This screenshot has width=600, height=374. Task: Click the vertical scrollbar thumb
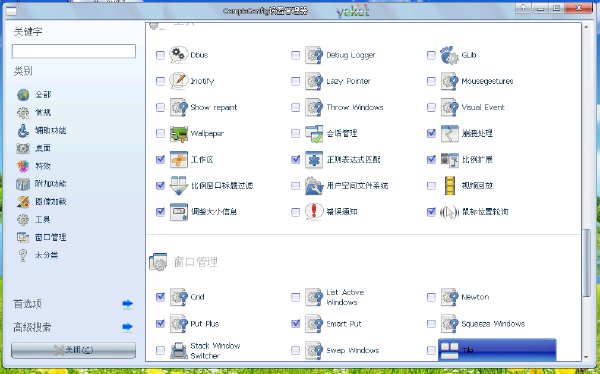[x=586, y=263]
